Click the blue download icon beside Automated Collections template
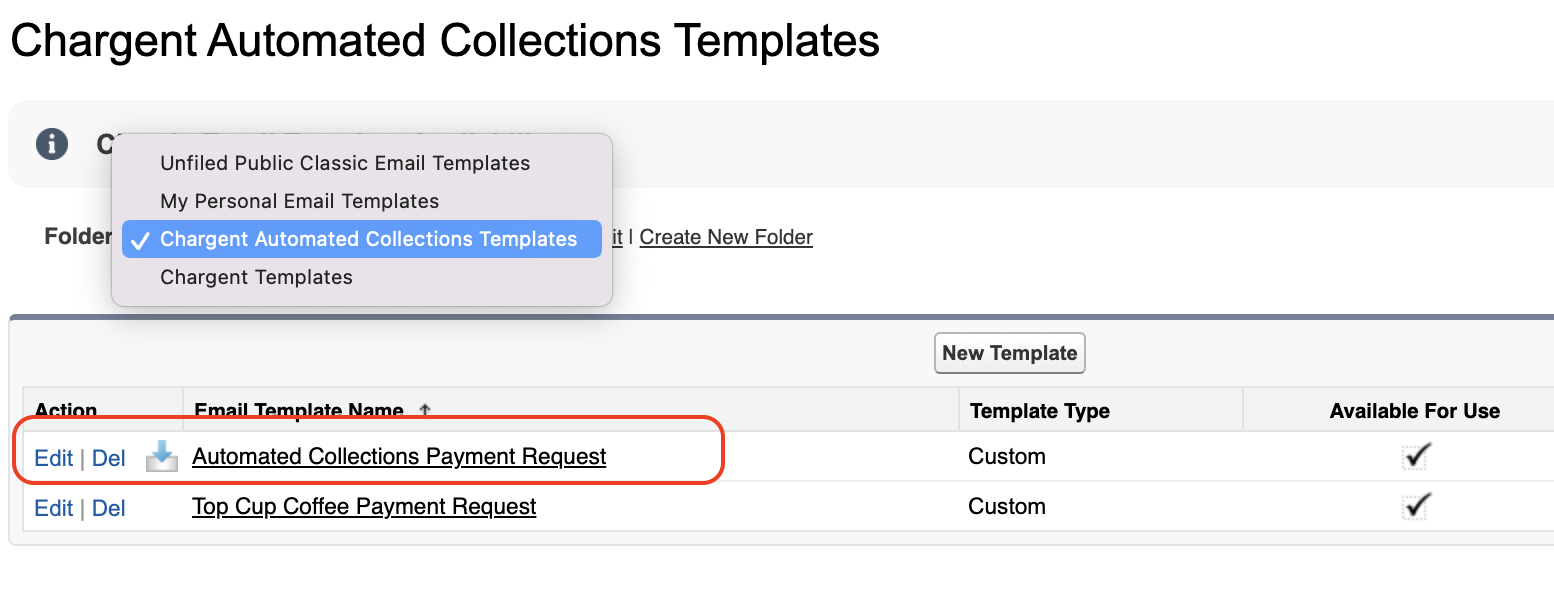 [161, 456]
